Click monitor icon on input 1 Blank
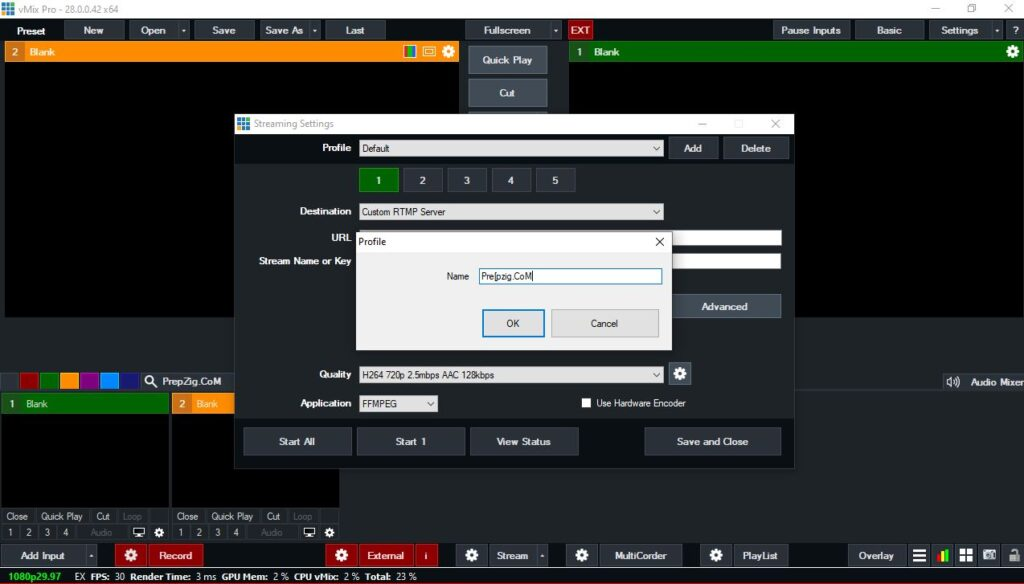The width and height of the screenshot is (1024, 584). tap(138, 532)
